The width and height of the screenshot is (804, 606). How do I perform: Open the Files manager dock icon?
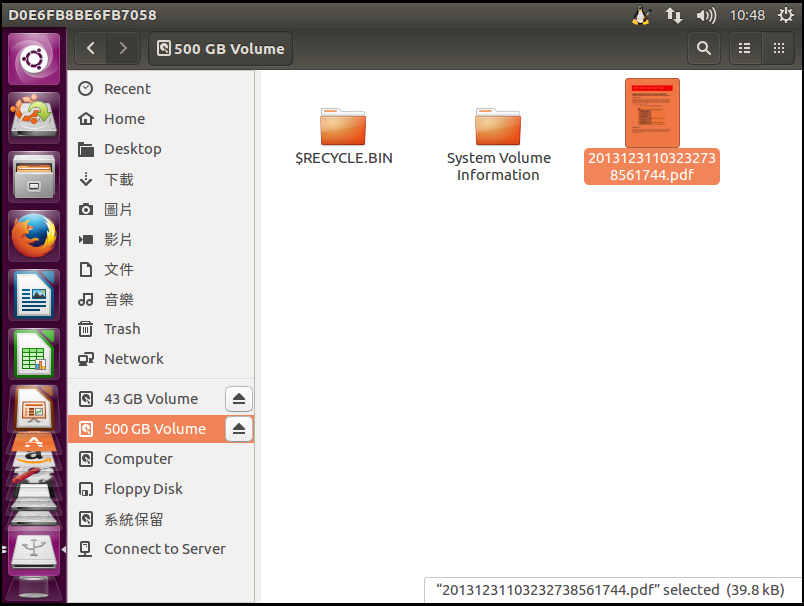tap(34, 176)
